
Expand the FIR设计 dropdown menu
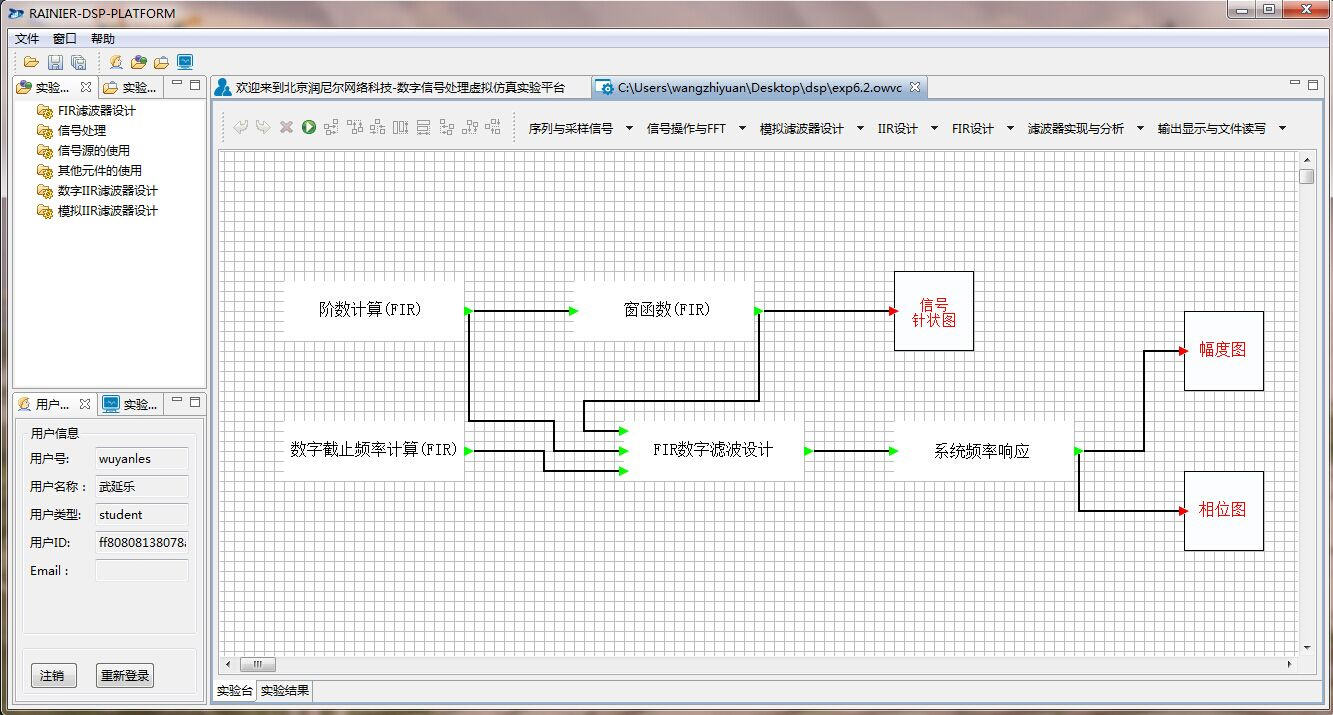tap(1010, 128)
